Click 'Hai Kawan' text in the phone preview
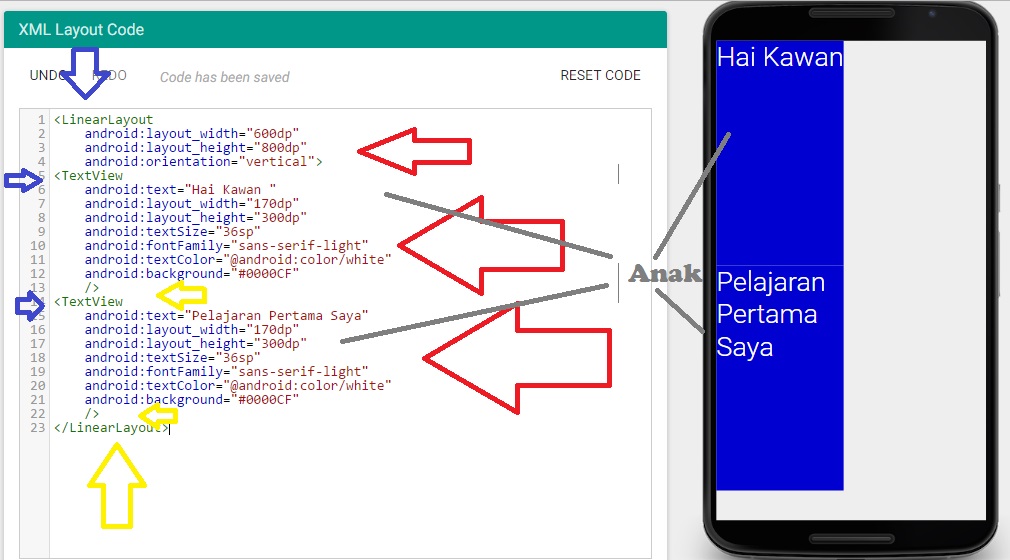1010x560 pixels. [779, 57]
